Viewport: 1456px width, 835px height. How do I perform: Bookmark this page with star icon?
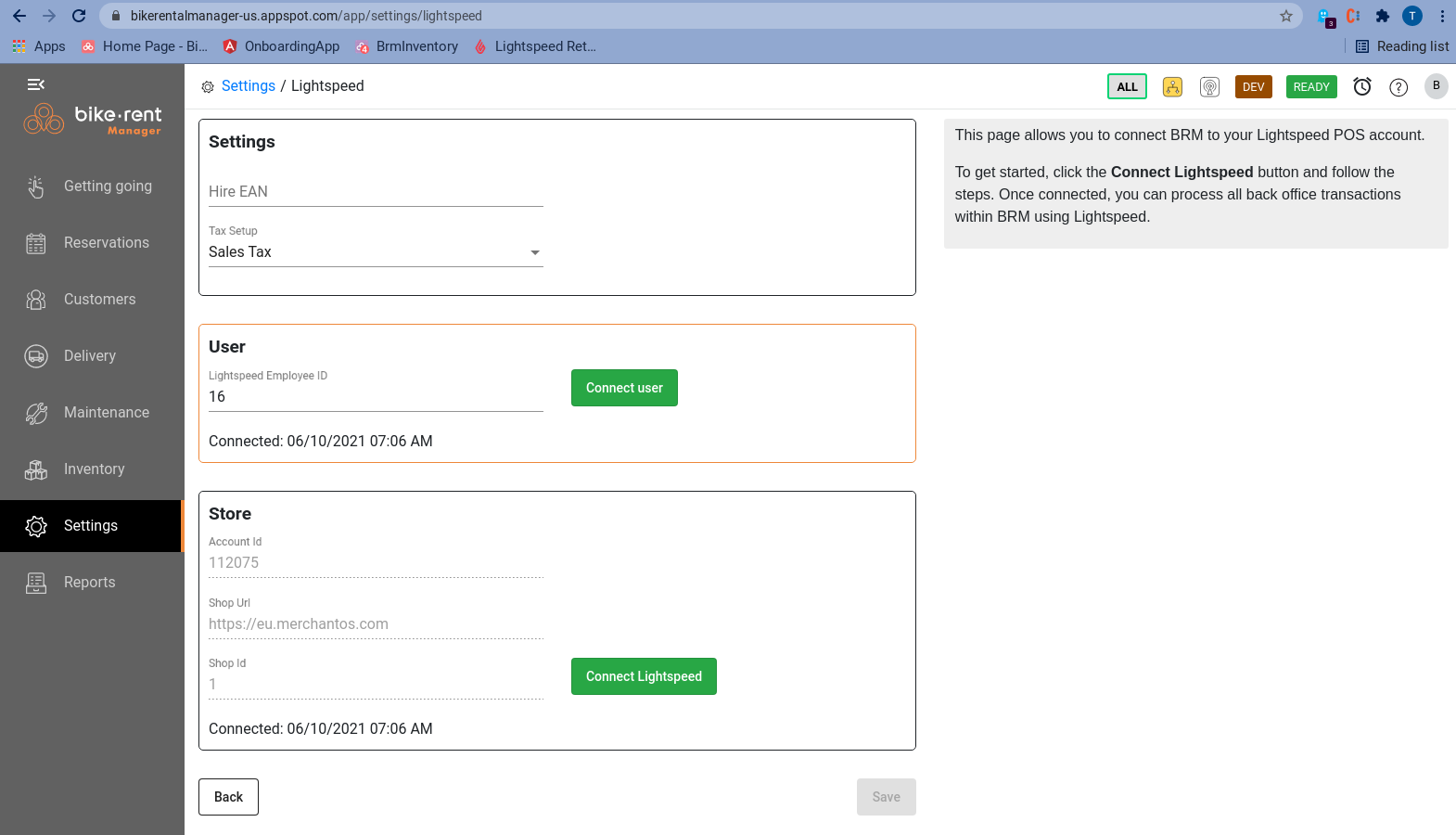click(1286, 16)
